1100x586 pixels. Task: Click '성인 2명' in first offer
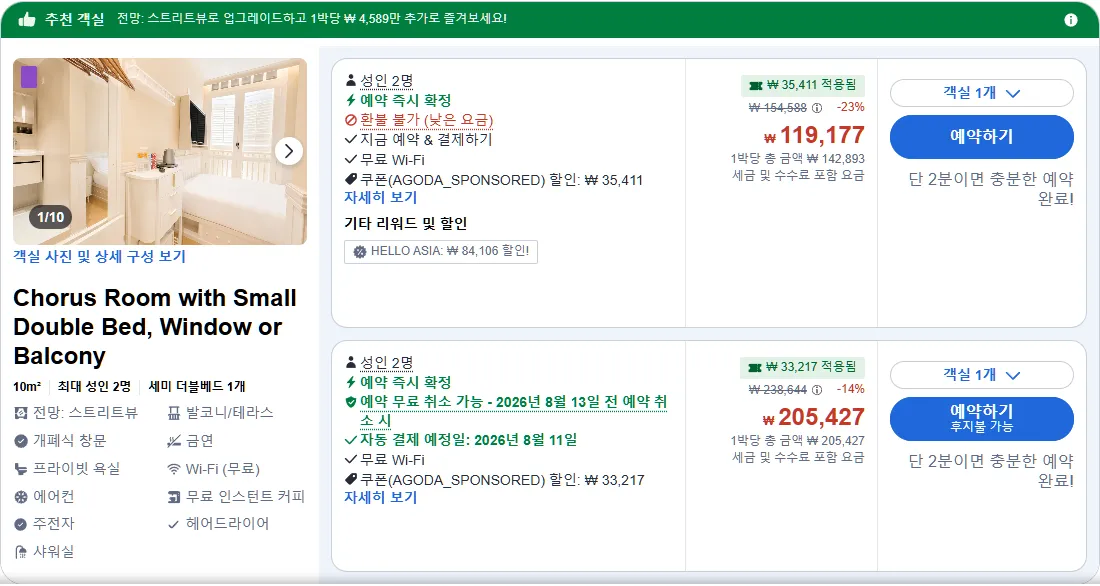pos(387,81)
